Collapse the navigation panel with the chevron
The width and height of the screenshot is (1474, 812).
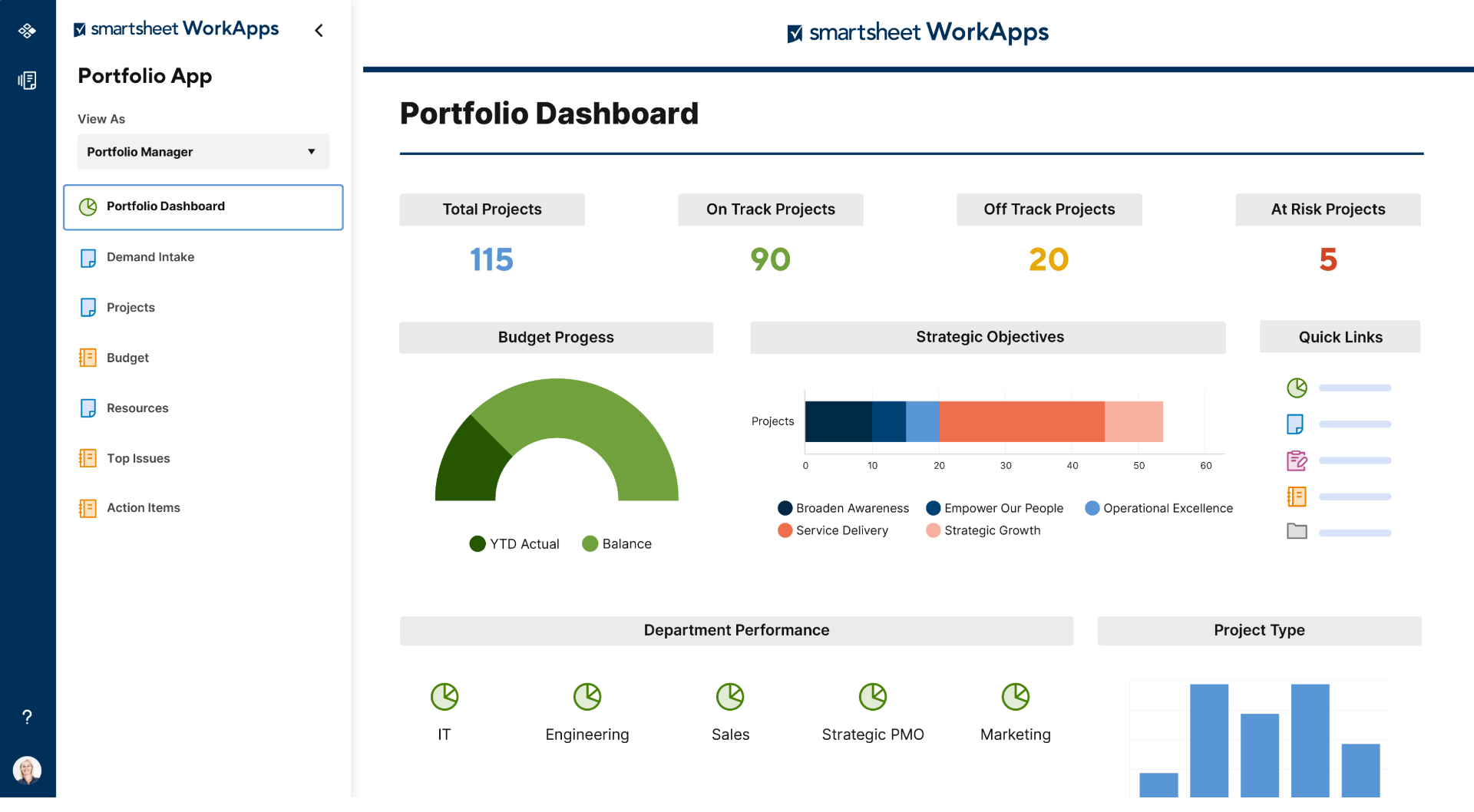319,31
